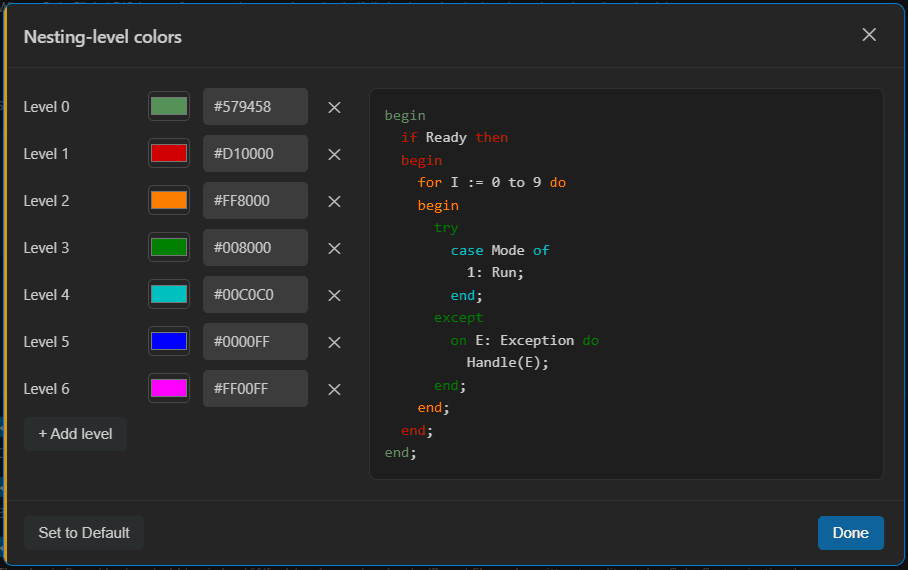Click the 'Handle(E);' preview line
Screen dimensions: 908x570
tap(507, 363)
